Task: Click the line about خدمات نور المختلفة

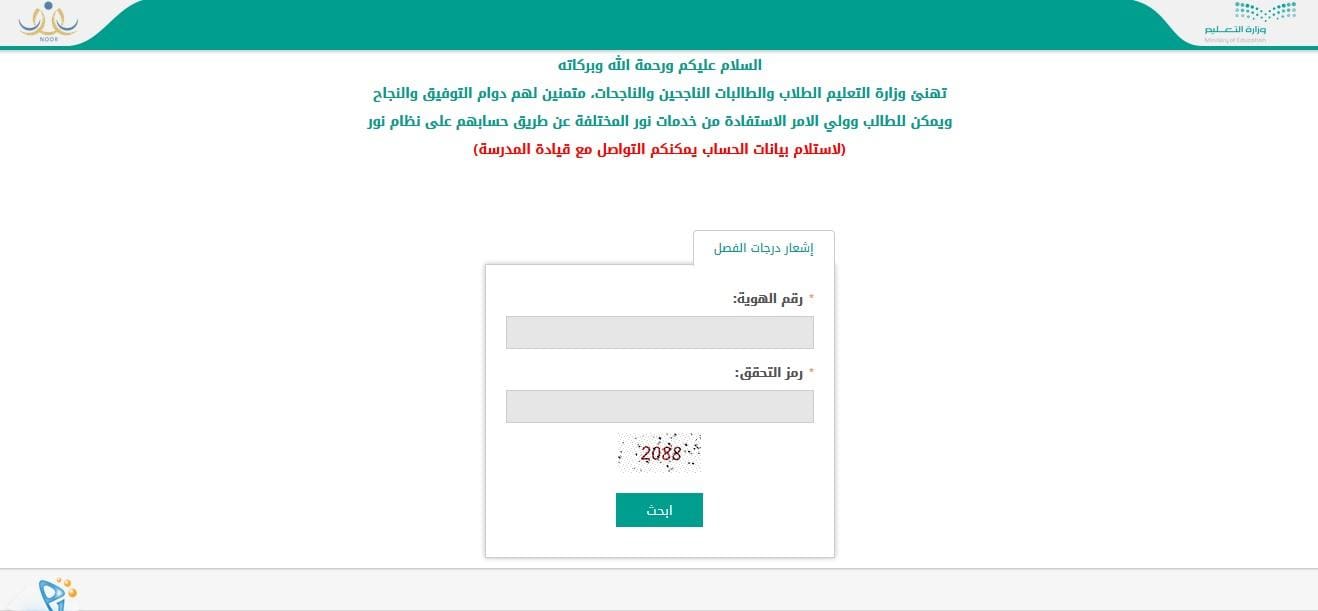Action: (x=660, y=121)
